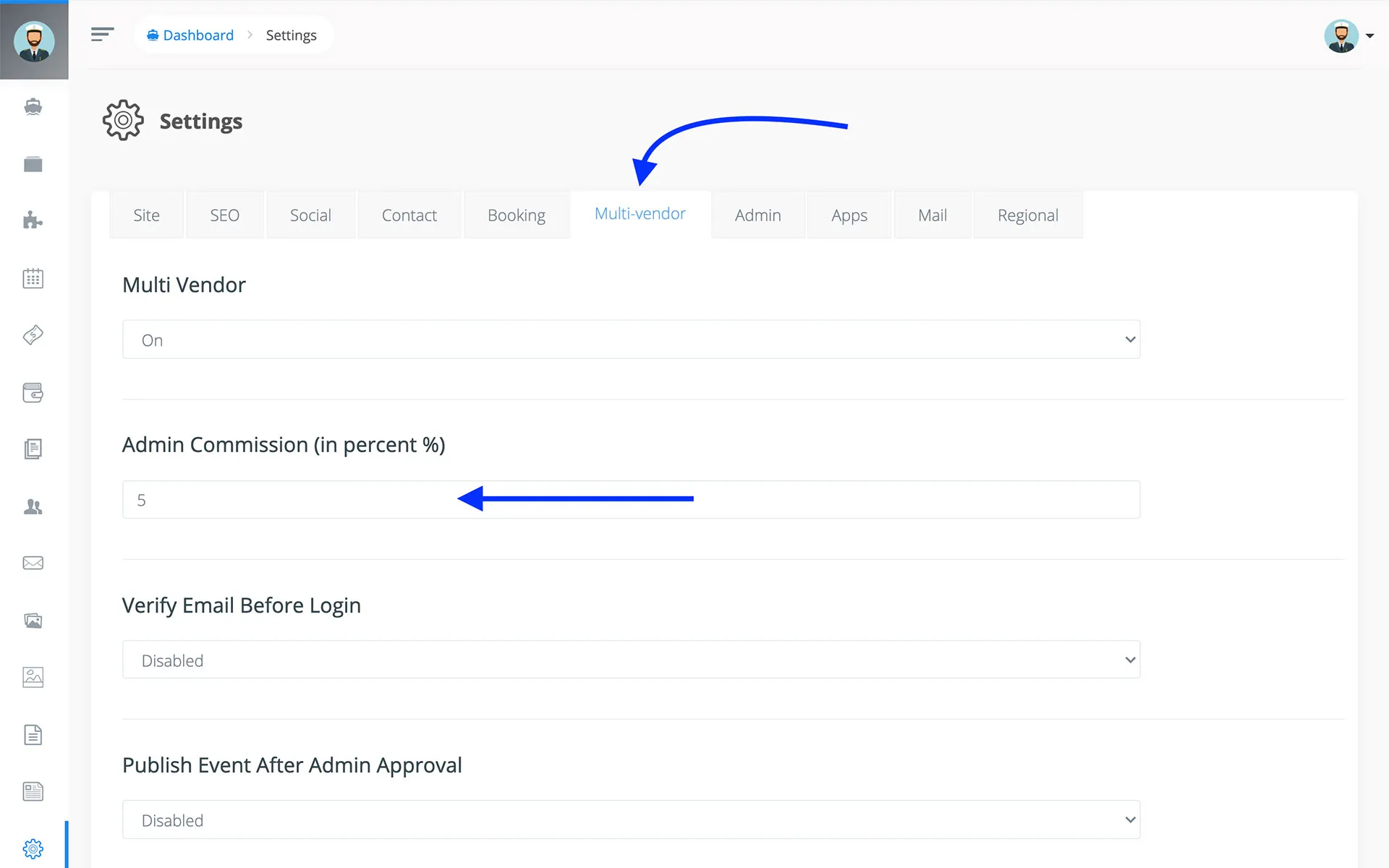Open the puzzle piece sidebar icon

[x=33, y=220]
